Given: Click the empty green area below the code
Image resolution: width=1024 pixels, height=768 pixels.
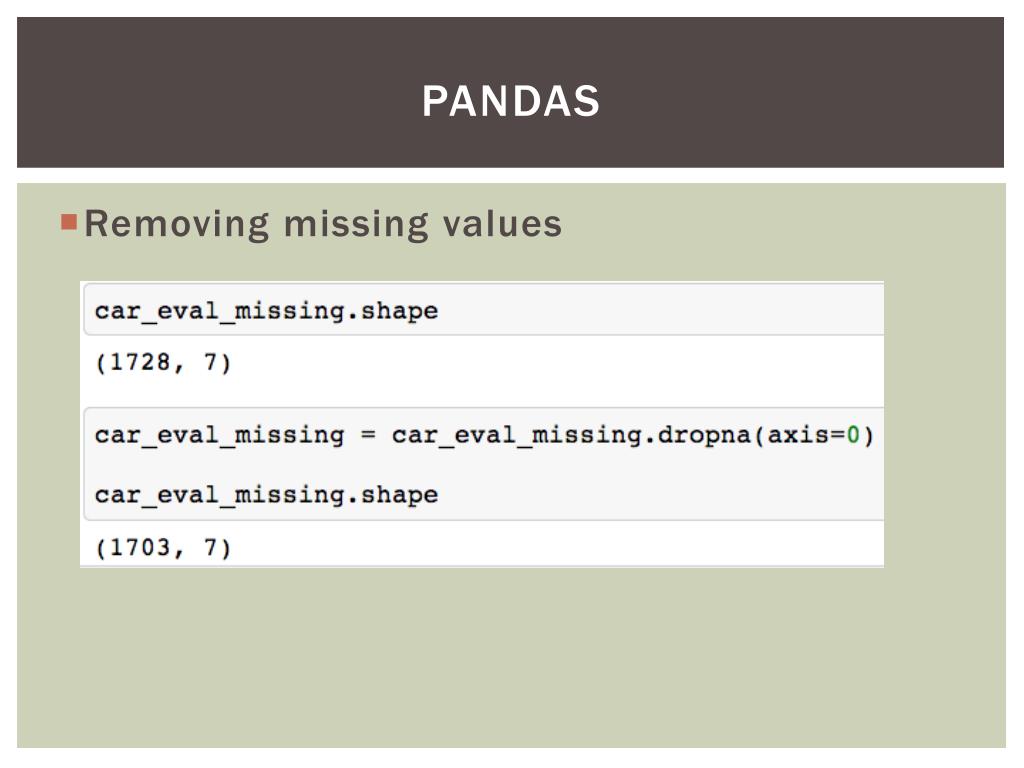Looking at the screenshot, I should click(x=511, y=656).
